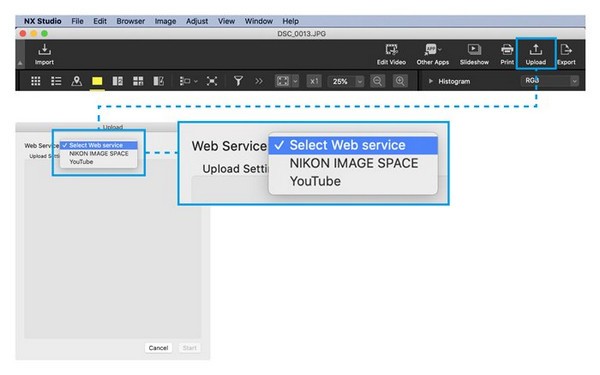Click the filter funnel icon
The height and width of the screenshot is (375, 600).
point(238,81)
